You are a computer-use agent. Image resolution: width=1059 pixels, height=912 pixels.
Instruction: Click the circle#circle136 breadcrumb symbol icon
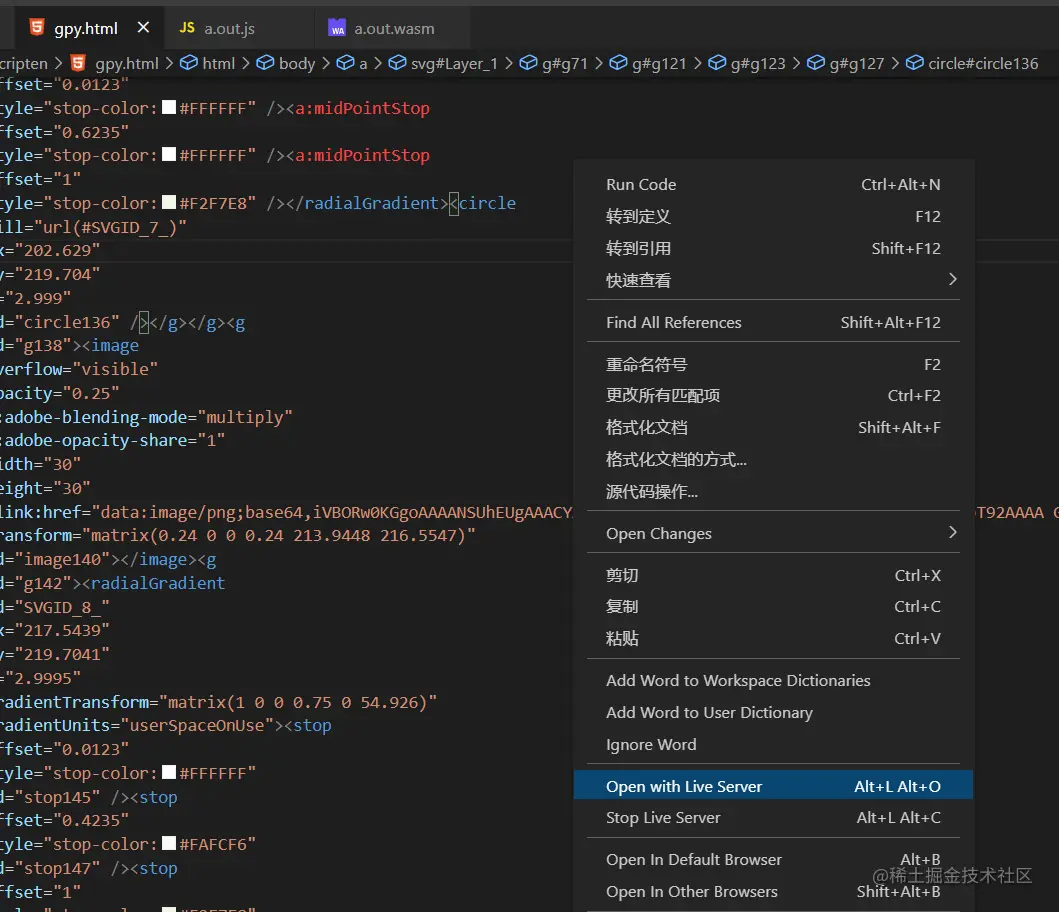[914, 63]
